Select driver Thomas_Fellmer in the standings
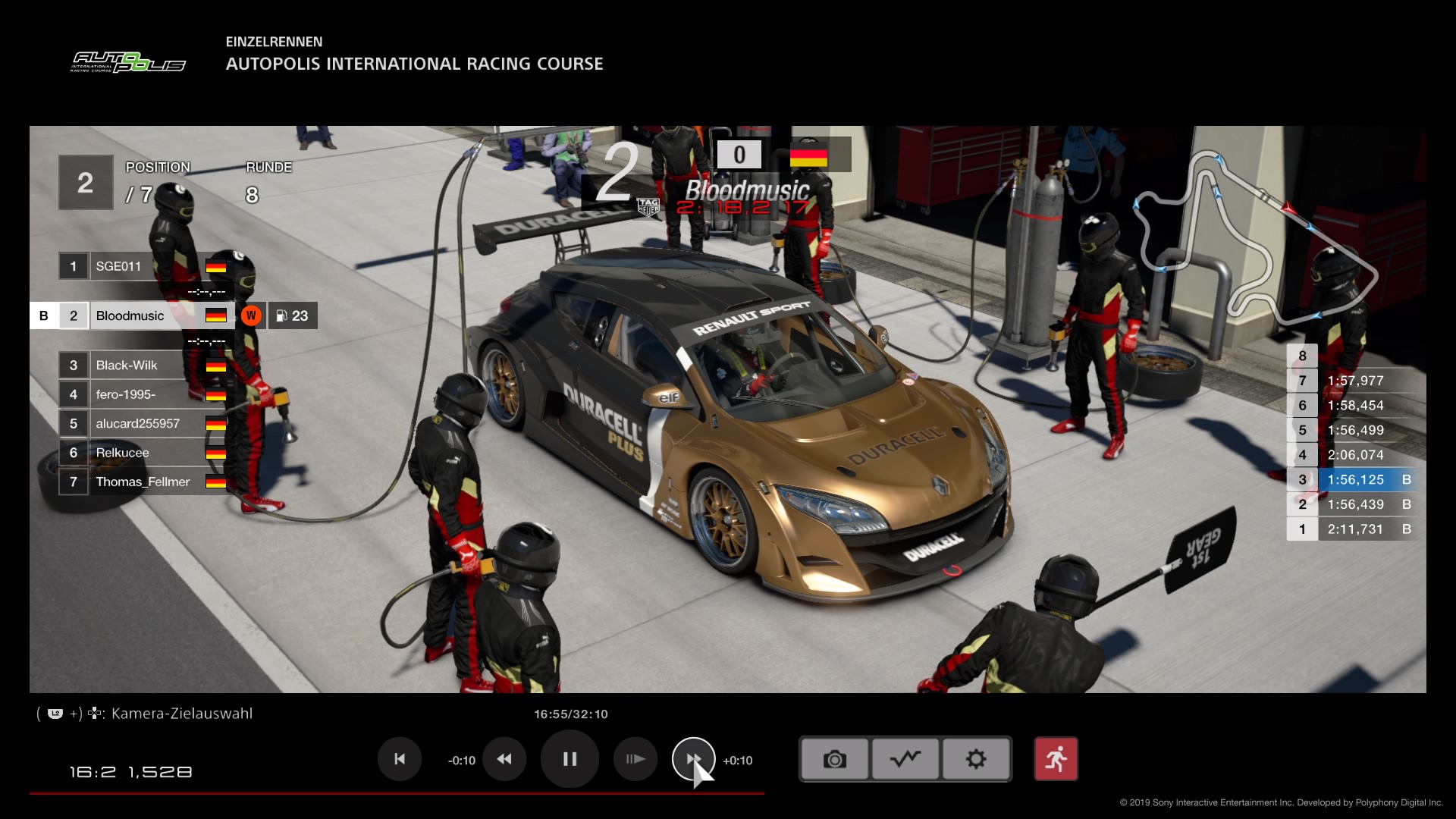Screen dimensions: 1456x819 [144, 482]
